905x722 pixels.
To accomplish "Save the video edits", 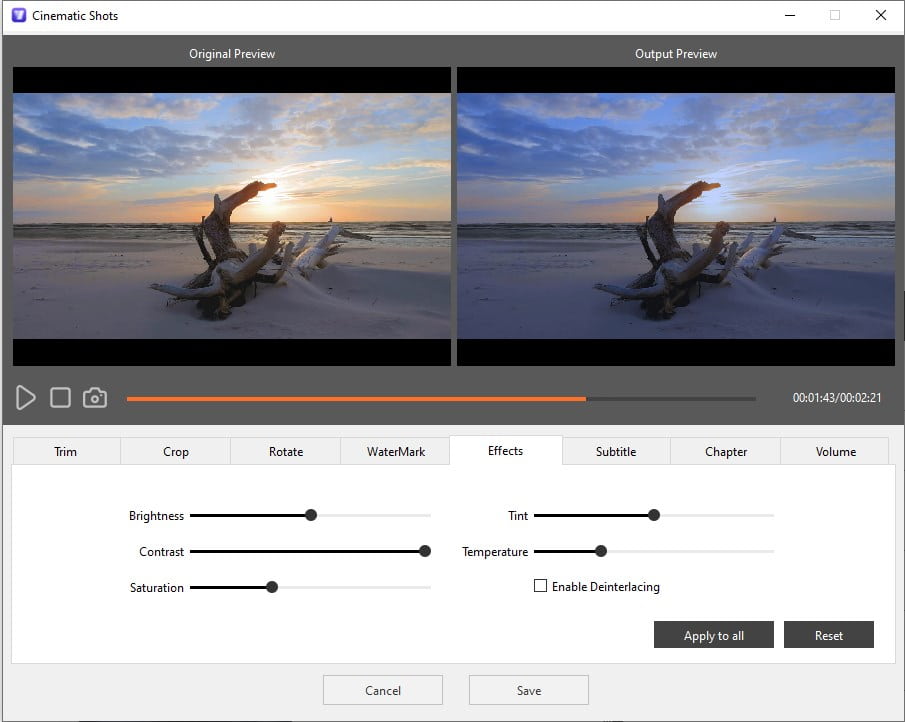I will click(529, 690).
